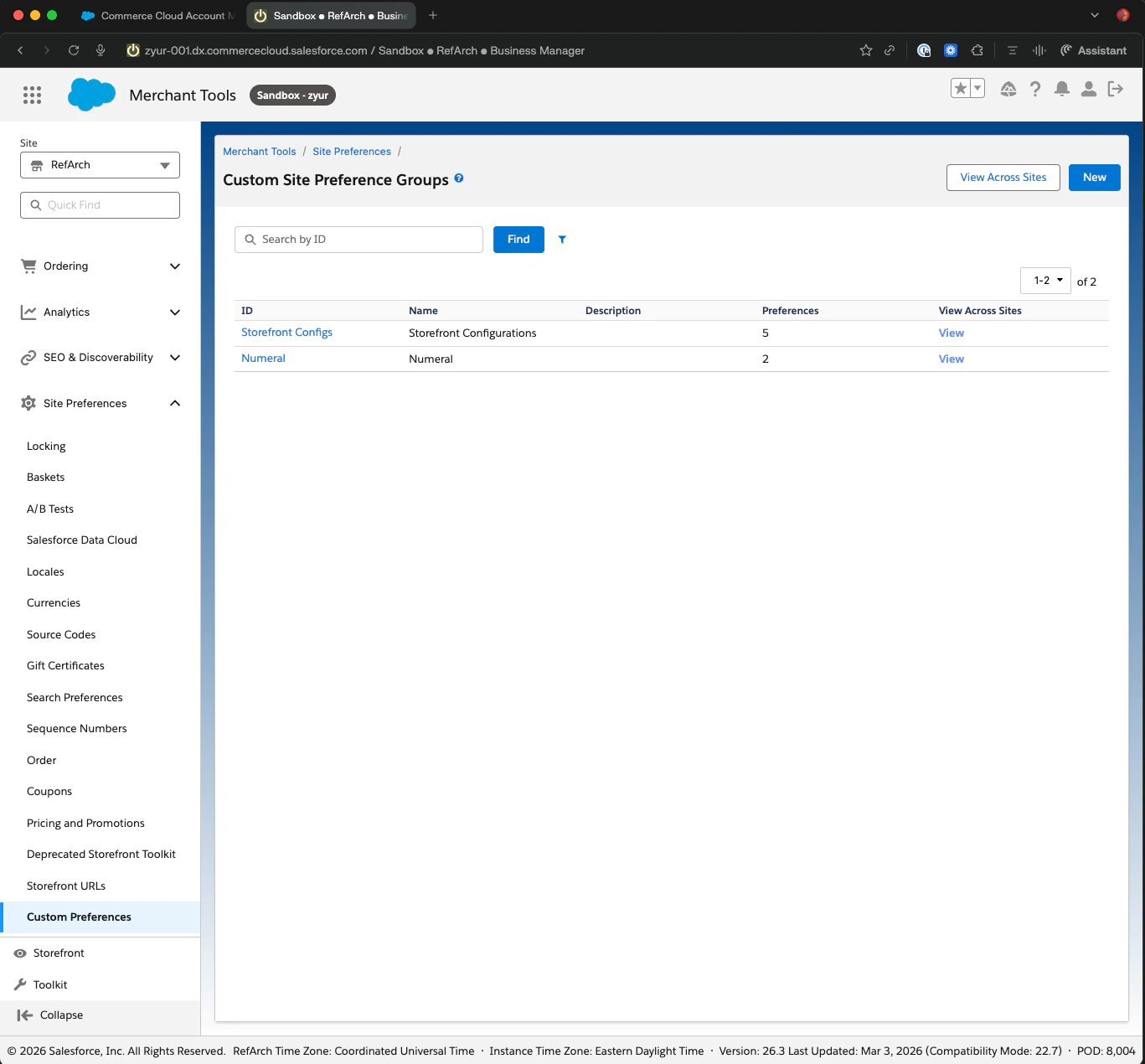Open the notifications bell icon
The width and height of the screenshot is (1145, 1064).
coord(1062,89)
